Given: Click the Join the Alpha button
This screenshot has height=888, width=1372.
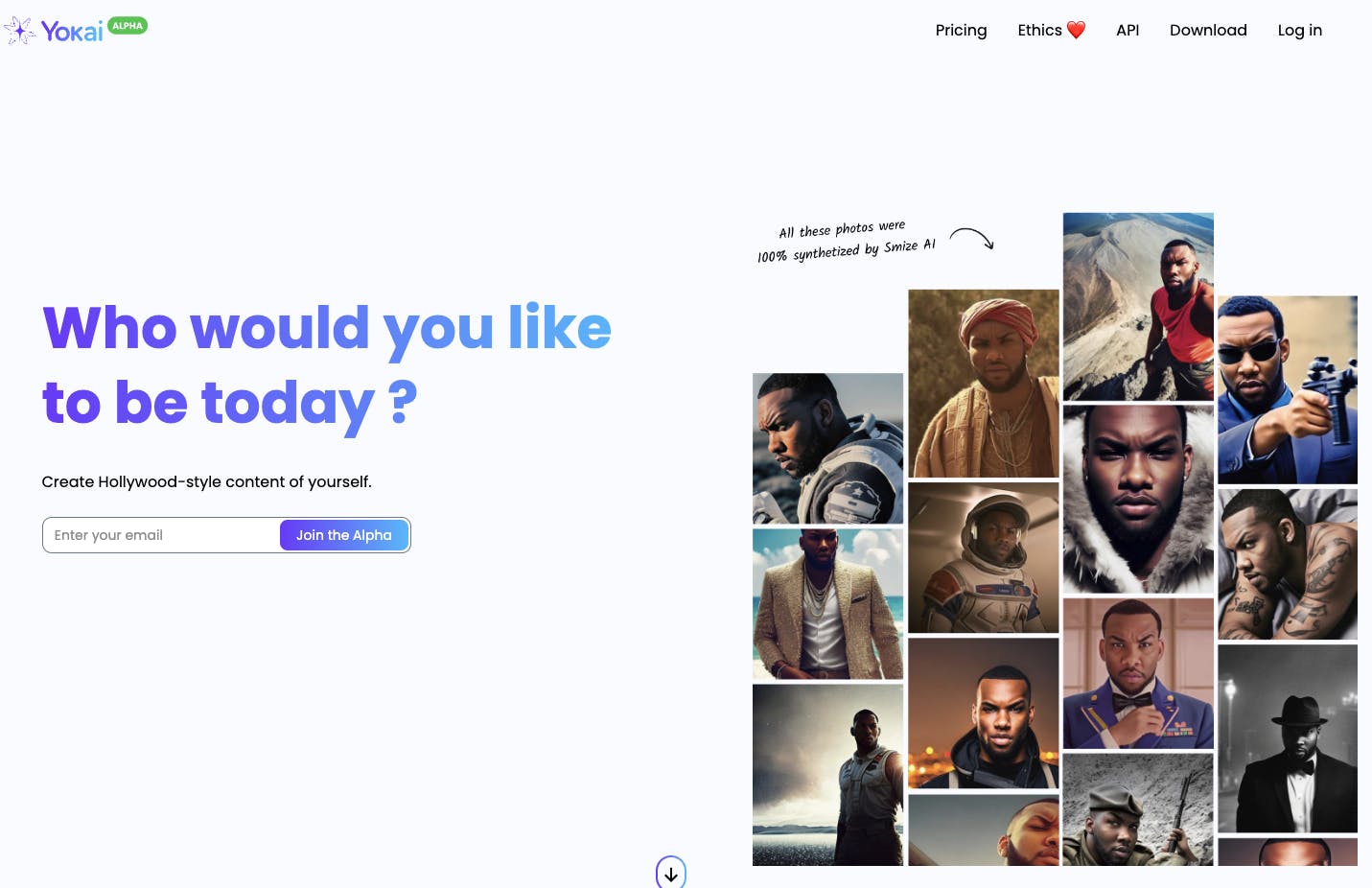Looking at the screenshot, I should click(344, 535).
